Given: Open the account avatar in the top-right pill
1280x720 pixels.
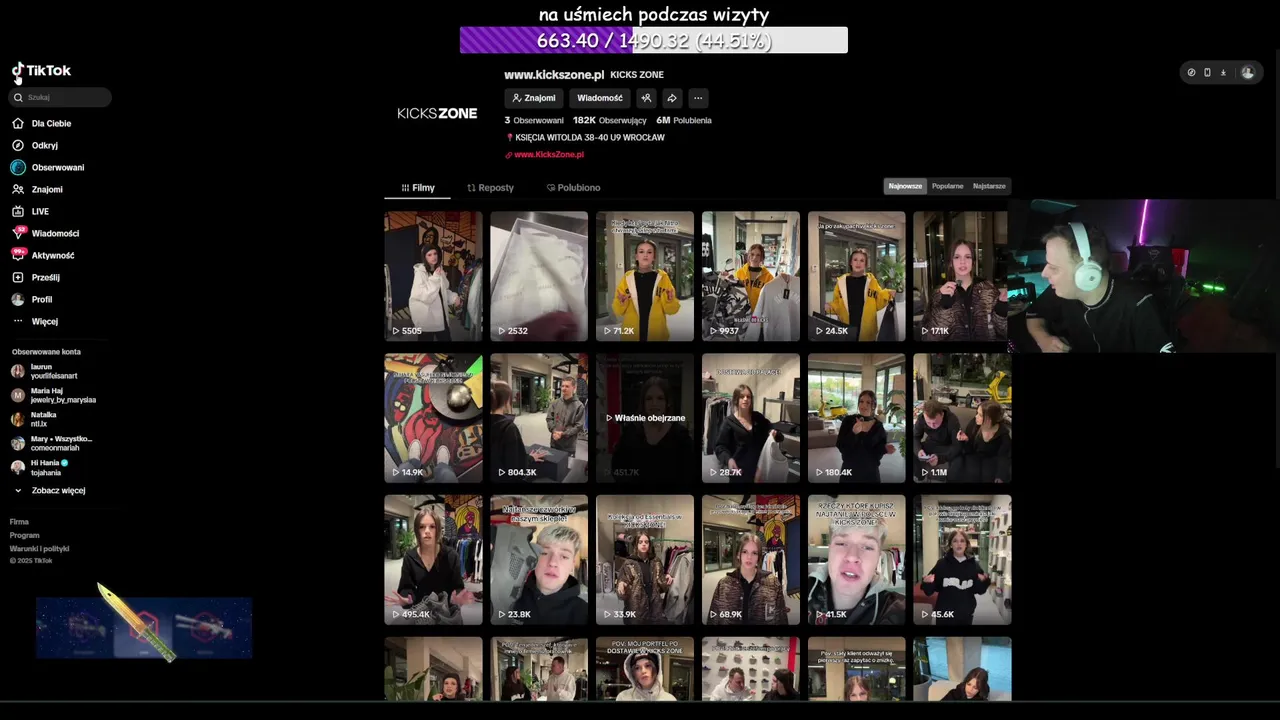Looking at the screenshot, I should [1247, 72].
